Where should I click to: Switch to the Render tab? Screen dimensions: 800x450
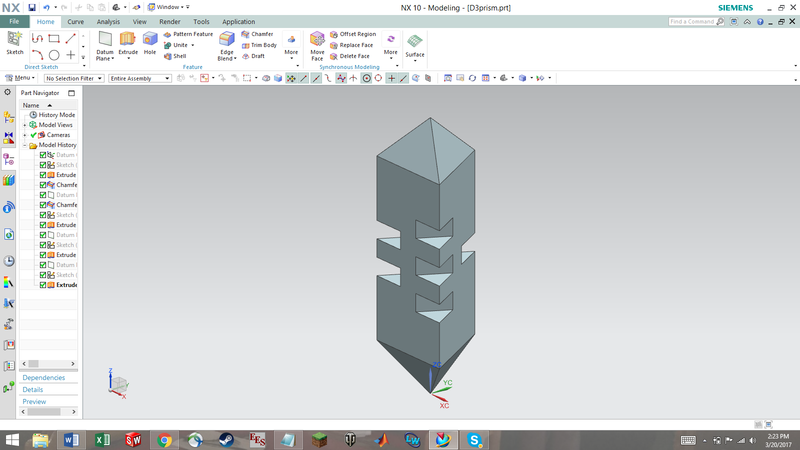coord(169,21)
